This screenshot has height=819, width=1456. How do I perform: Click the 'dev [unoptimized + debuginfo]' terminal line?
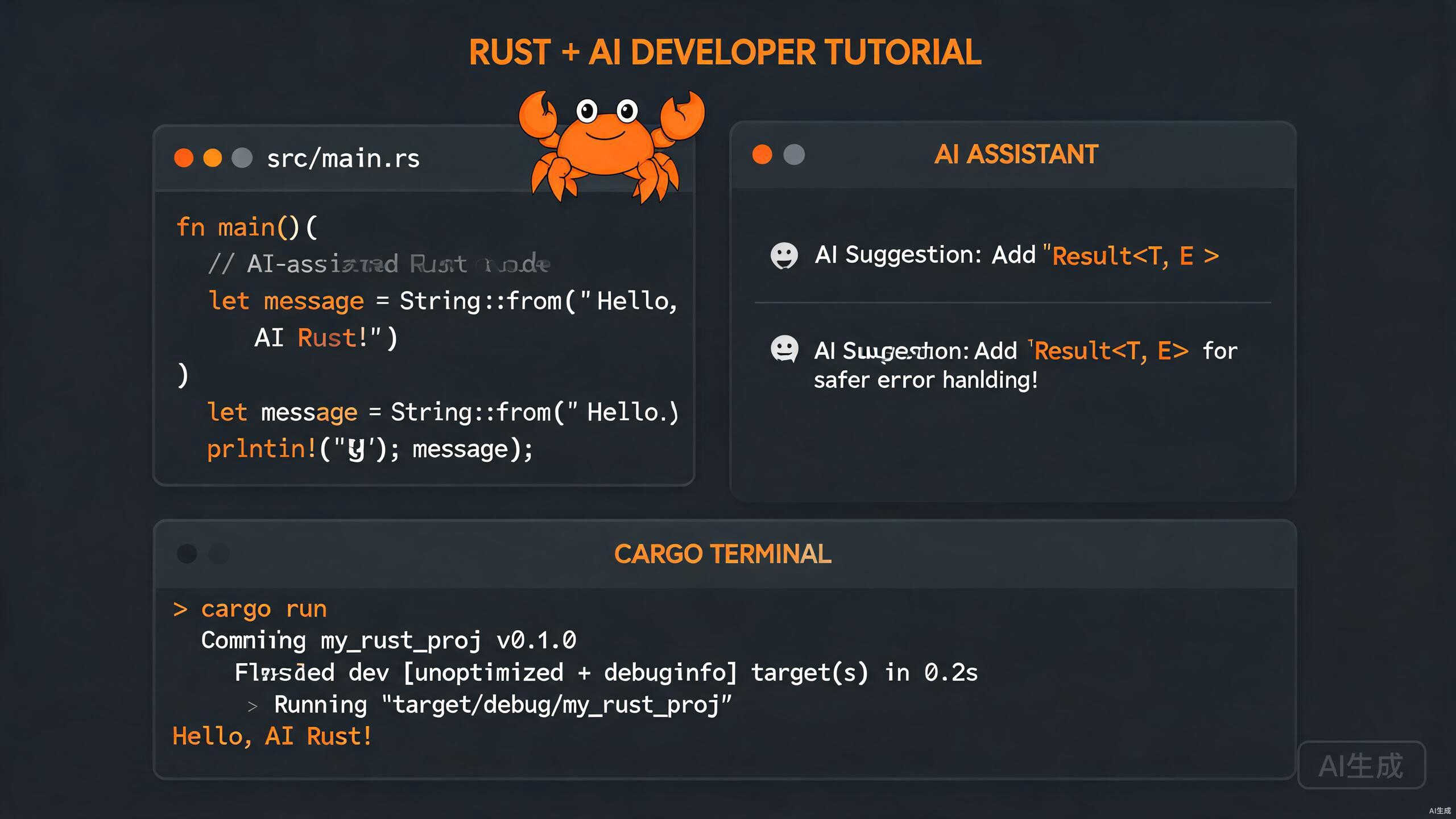[x=606, y=672]
